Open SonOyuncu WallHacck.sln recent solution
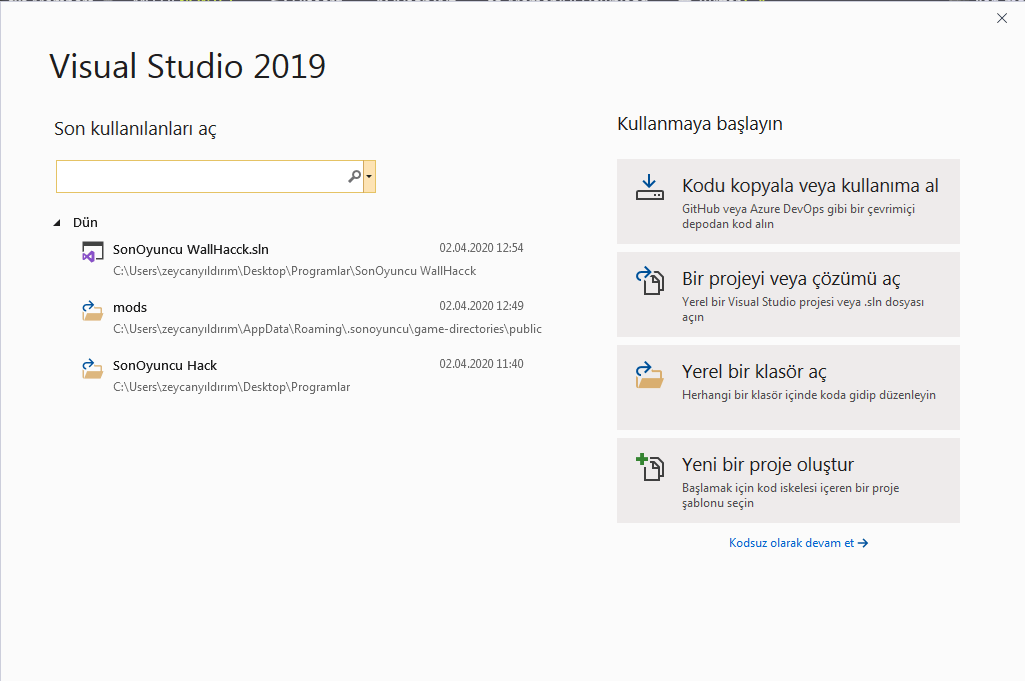 [305, 259]
